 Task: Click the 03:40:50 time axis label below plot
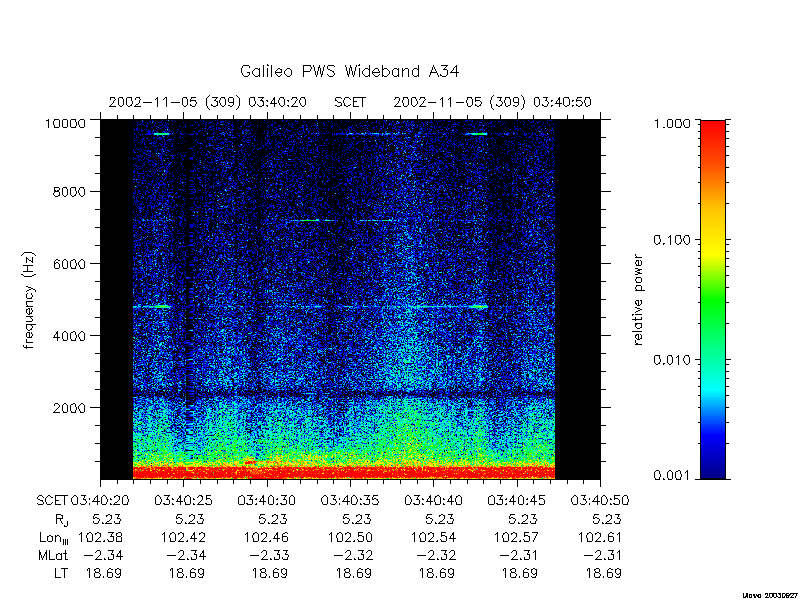[x=600, y=501]
